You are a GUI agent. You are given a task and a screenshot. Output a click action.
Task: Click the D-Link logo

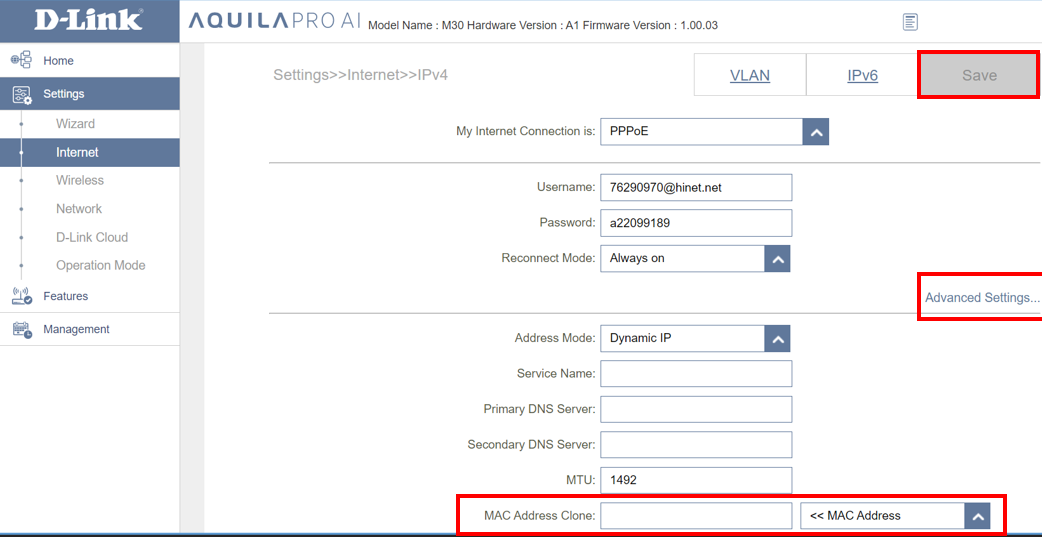tap(89, 21)
